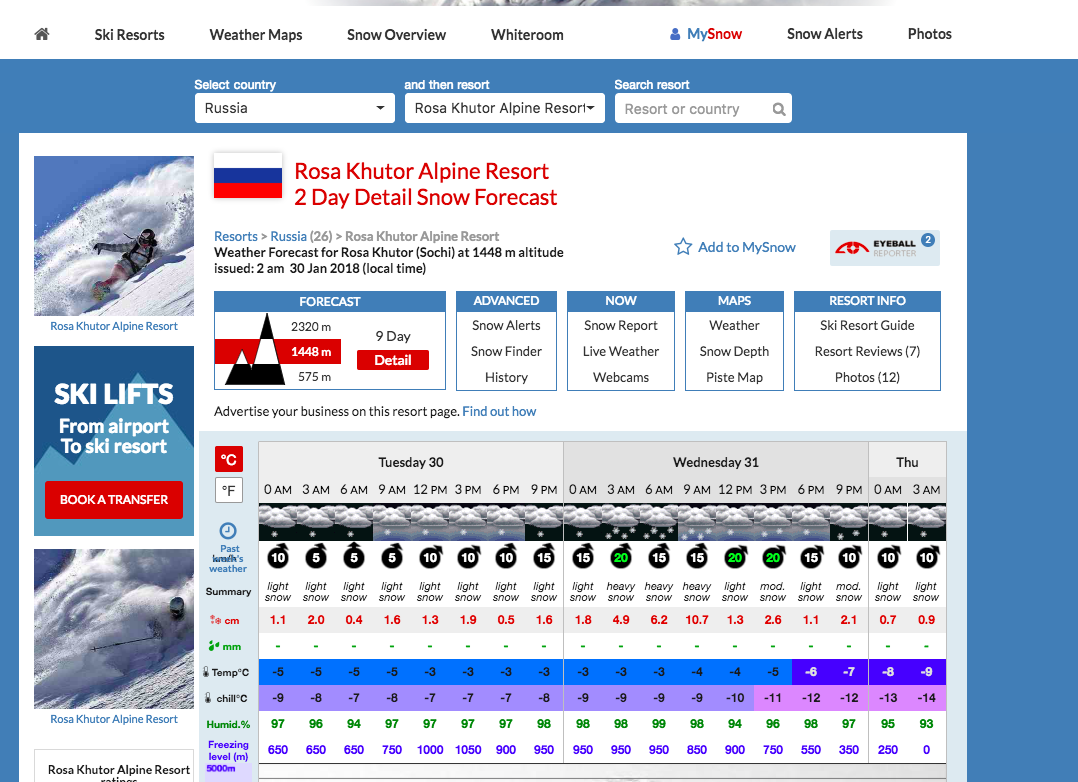Click Resorts breadcrumb link
The image size is (1078, 782).
[x=236, y=237]
